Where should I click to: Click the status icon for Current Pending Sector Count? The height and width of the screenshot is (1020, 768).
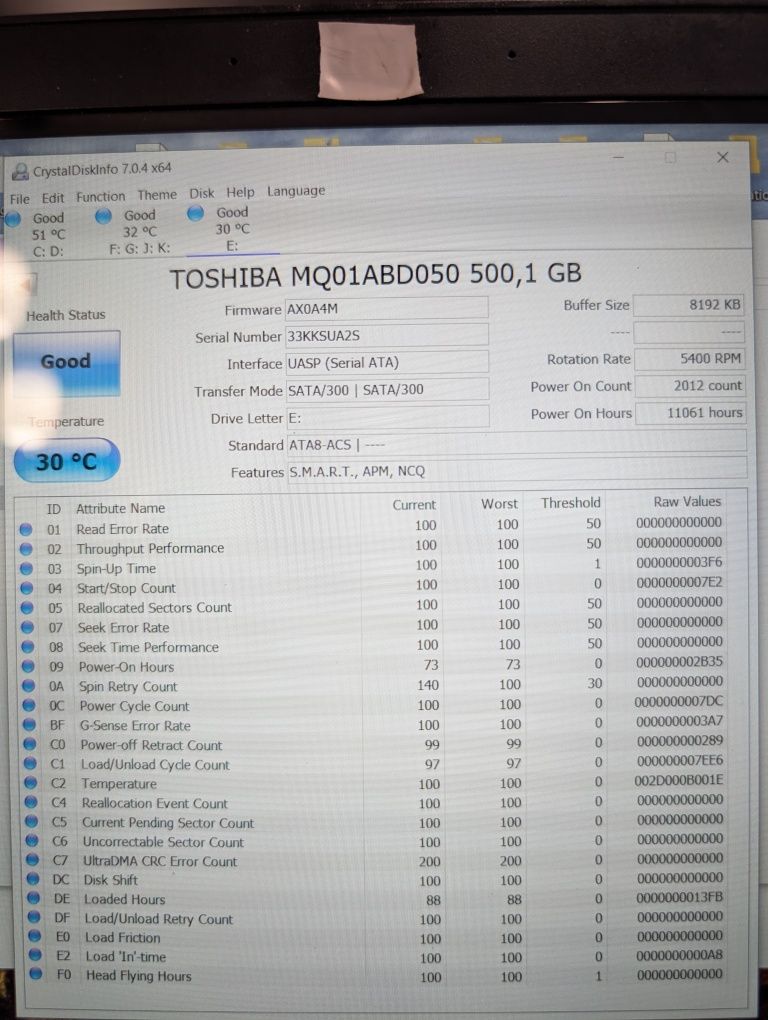[x=31, y=822]
